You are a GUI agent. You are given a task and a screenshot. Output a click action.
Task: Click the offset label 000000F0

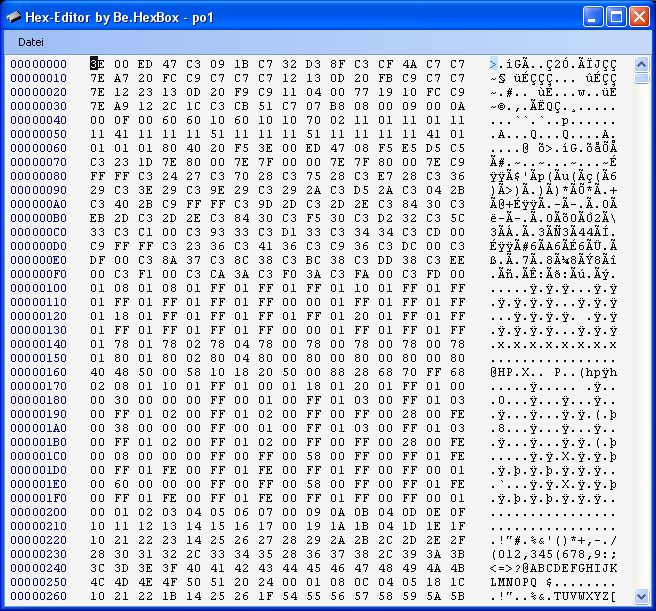39,274
